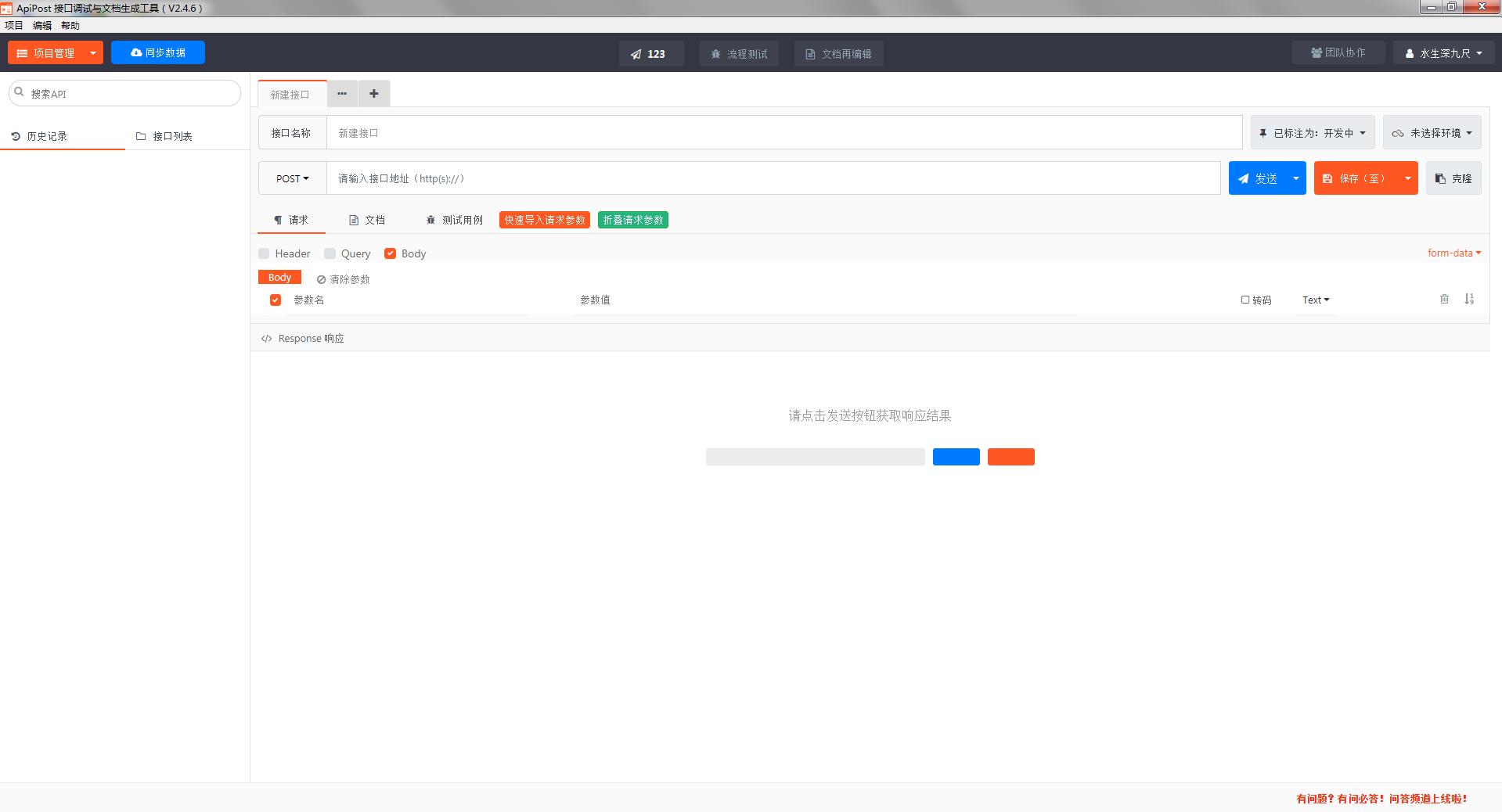
Task: Click the 清除参数 clear parameters icon
Action: tap(321, 279)
